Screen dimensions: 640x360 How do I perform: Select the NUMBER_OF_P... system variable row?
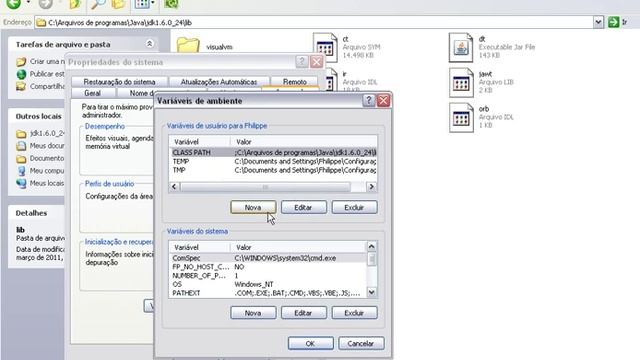(268, 276)
